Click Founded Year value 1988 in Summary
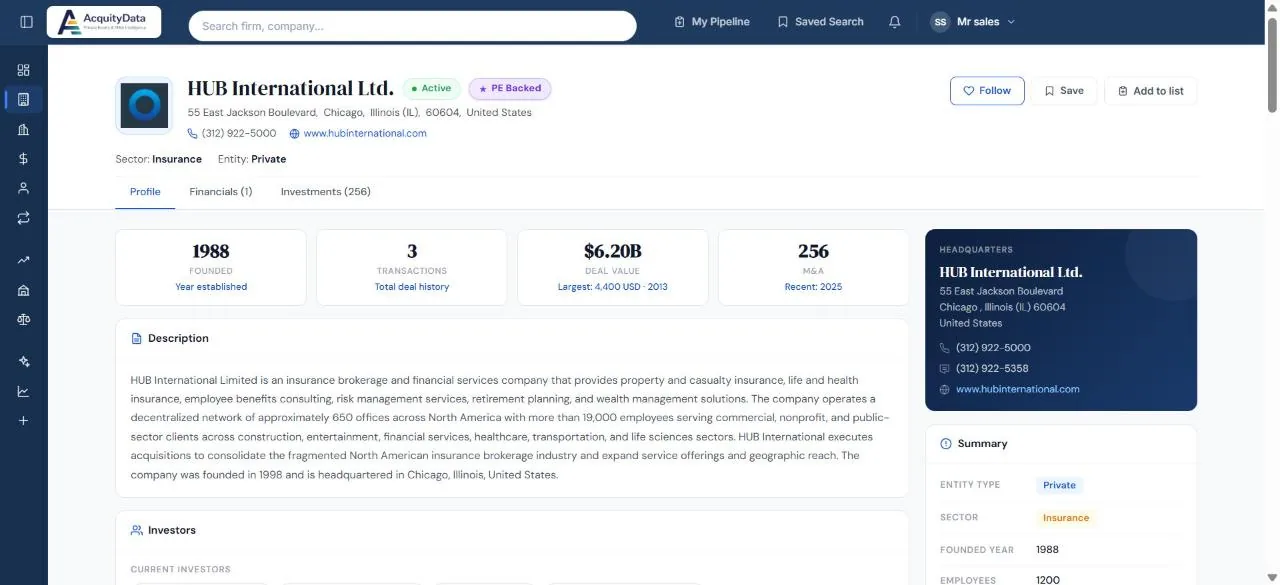 coord(1047,550)
